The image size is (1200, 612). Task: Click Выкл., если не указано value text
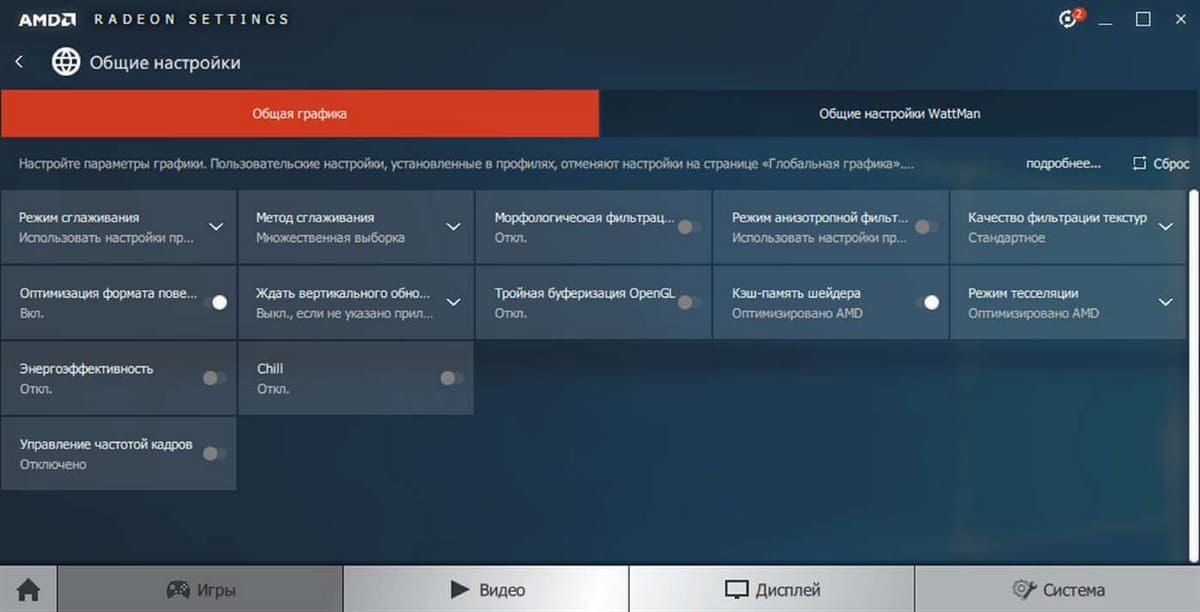click(x=345, y=313)
